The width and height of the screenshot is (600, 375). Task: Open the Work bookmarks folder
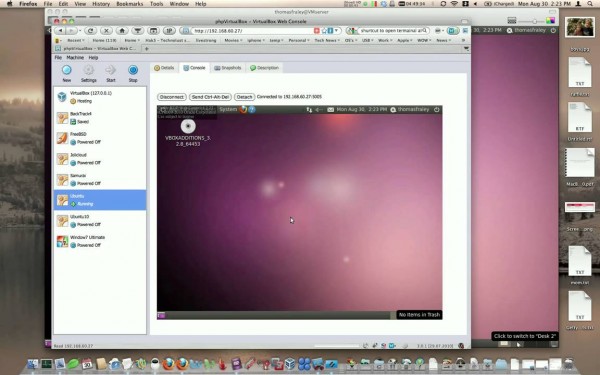385,40
